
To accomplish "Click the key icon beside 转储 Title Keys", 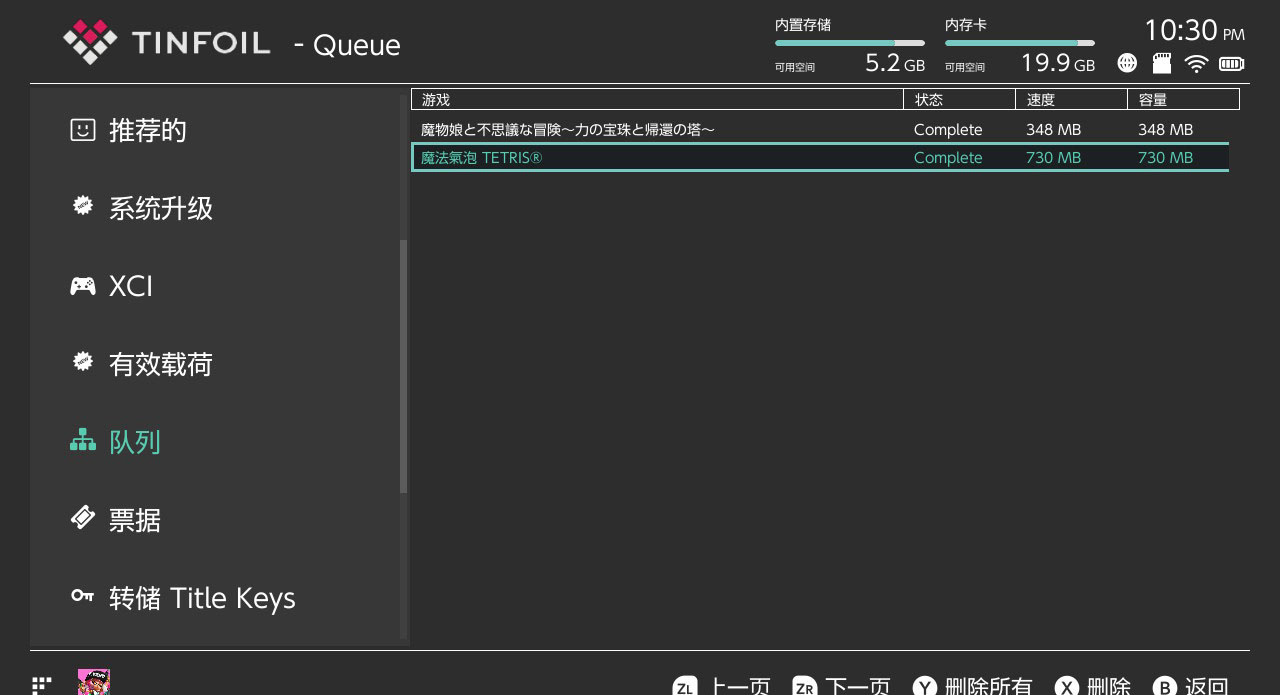I will pyautogui.click(x=83, y=596).
